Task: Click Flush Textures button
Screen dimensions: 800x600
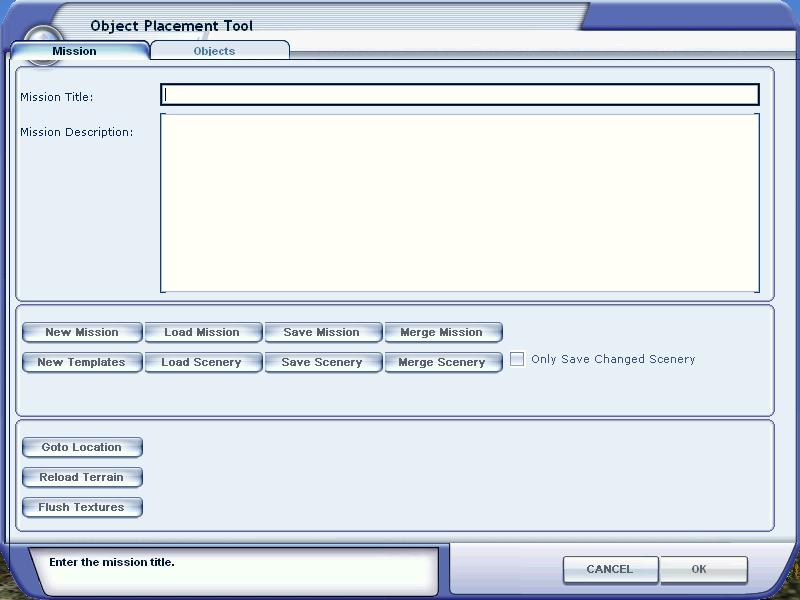Action: (x=82, y=507)
